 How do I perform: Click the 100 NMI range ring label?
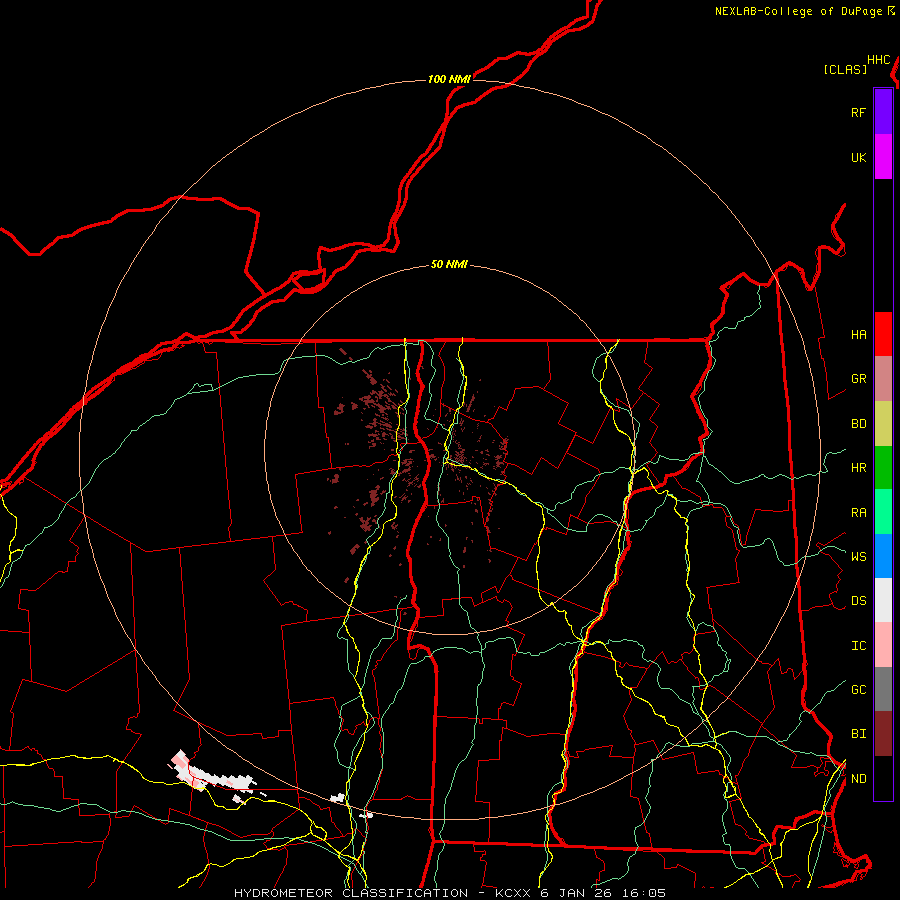click(x=449, y=79)
